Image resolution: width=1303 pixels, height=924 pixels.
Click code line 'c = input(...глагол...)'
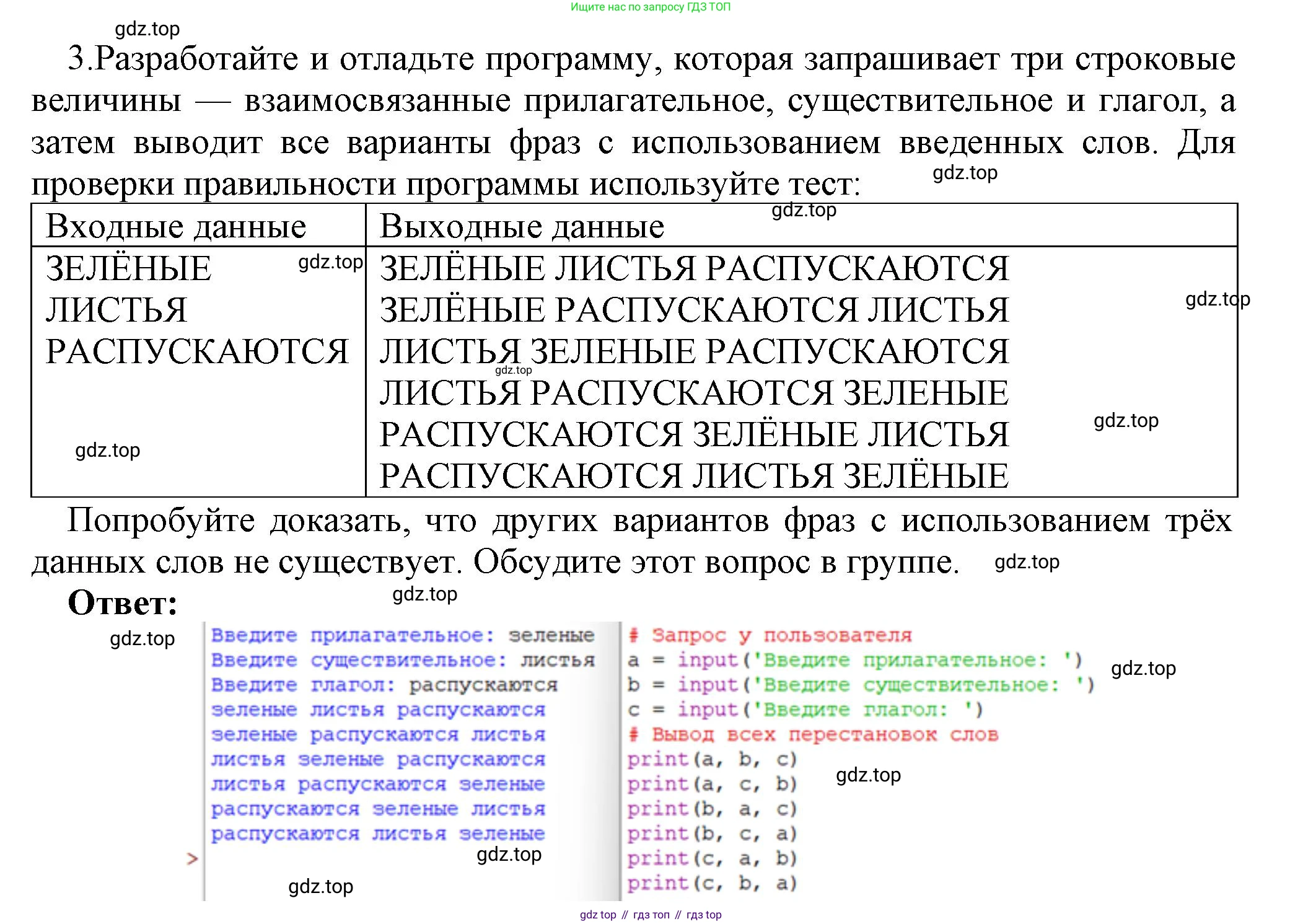tap(805, 710)
